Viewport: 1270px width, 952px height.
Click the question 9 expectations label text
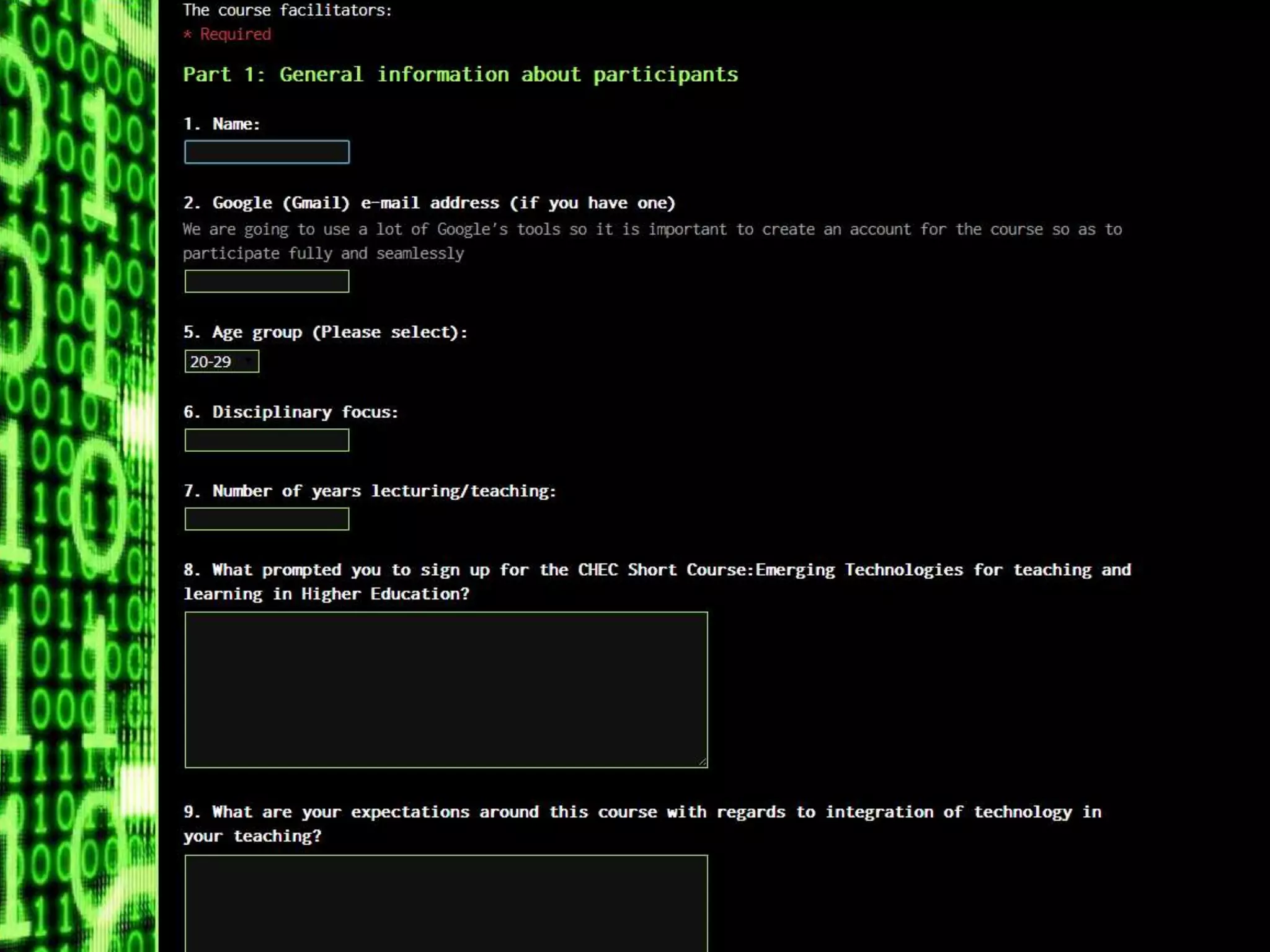point(642,823)
